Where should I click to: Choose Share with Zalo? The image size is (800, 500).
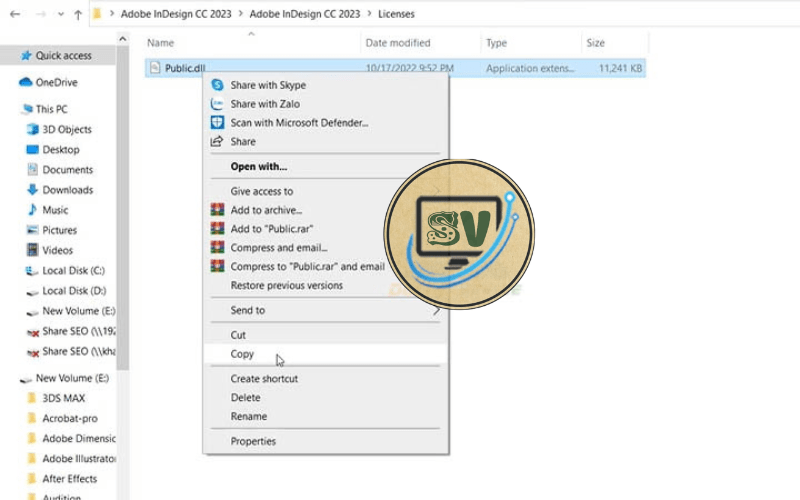[326, 104]
